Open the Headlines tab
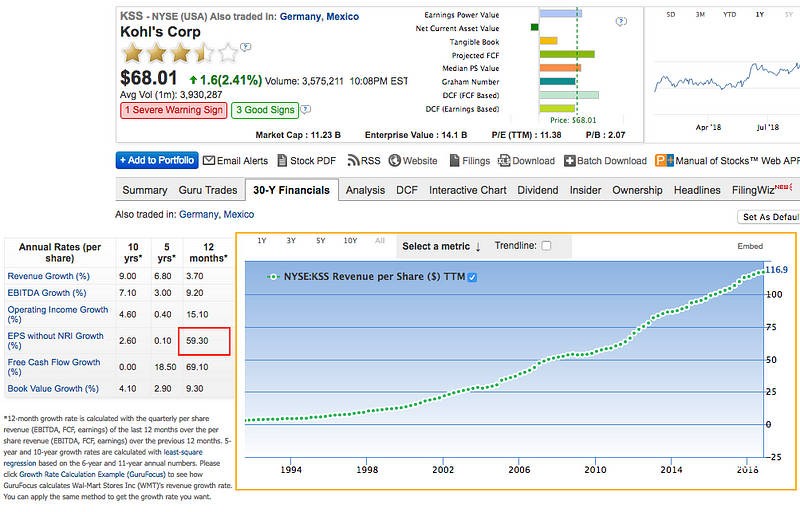The image size is (800, 512). click(697, 190)
